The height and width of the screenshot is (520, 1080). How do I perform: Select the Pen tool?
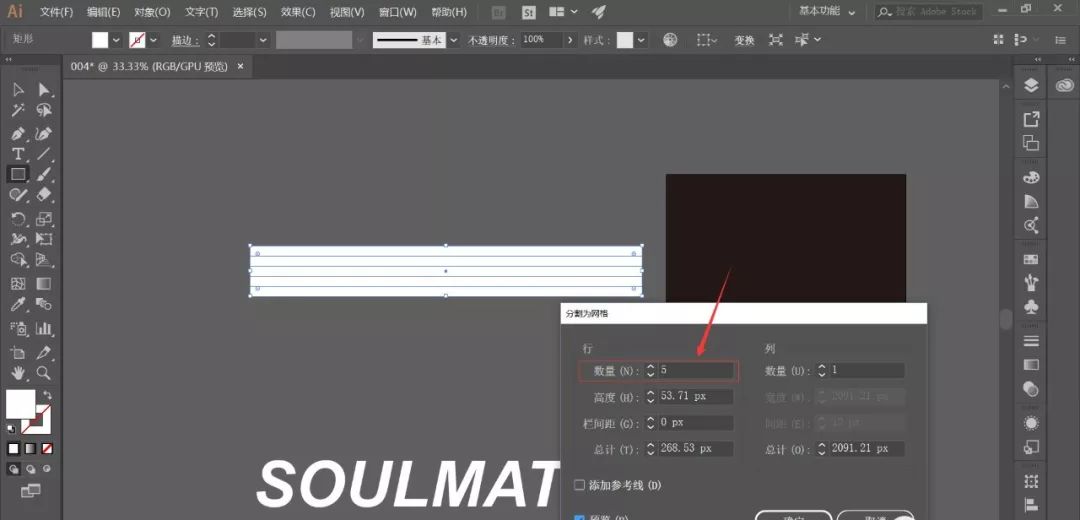click(18, 133)
